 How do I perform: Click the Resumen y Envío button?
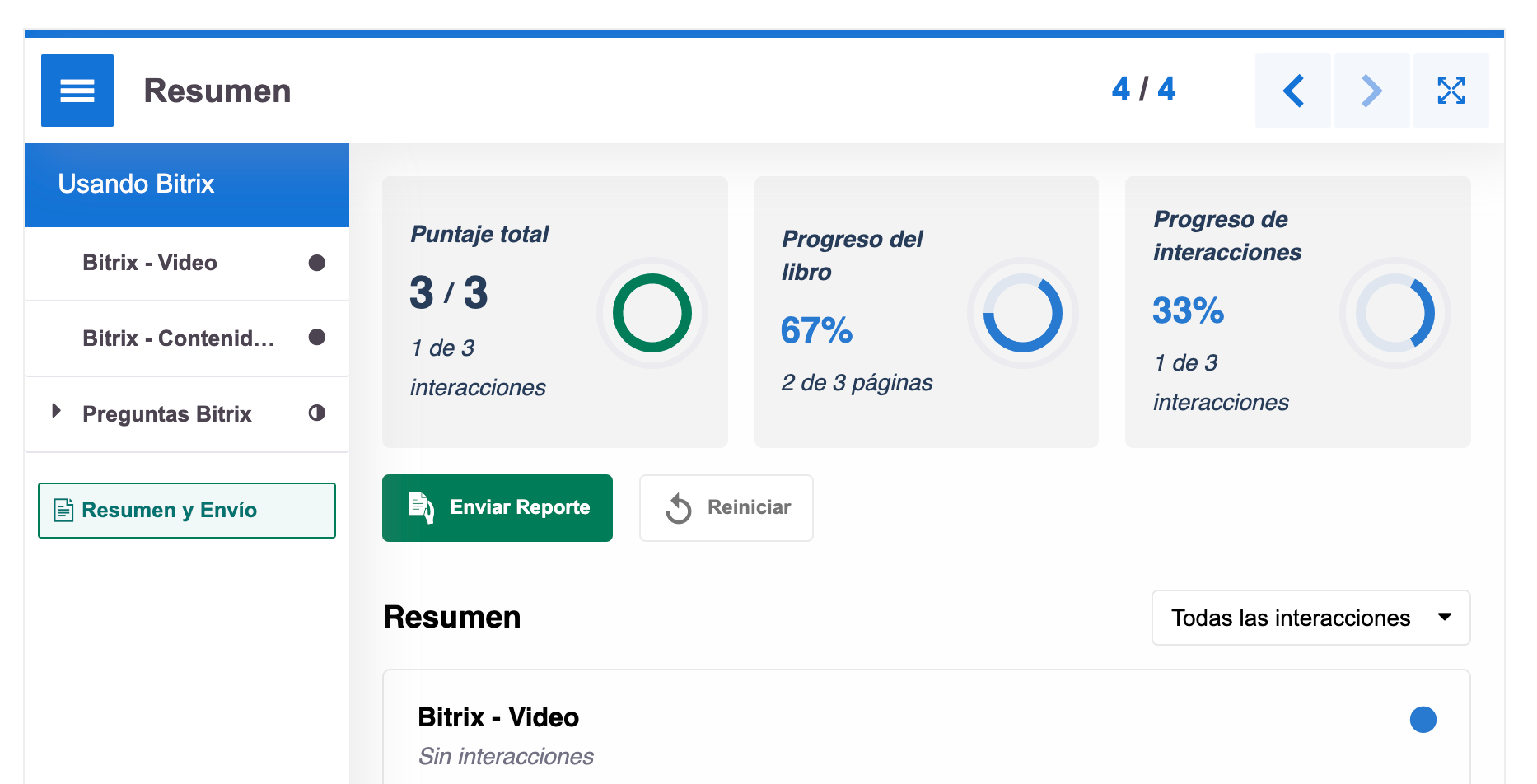pos(187,511)
